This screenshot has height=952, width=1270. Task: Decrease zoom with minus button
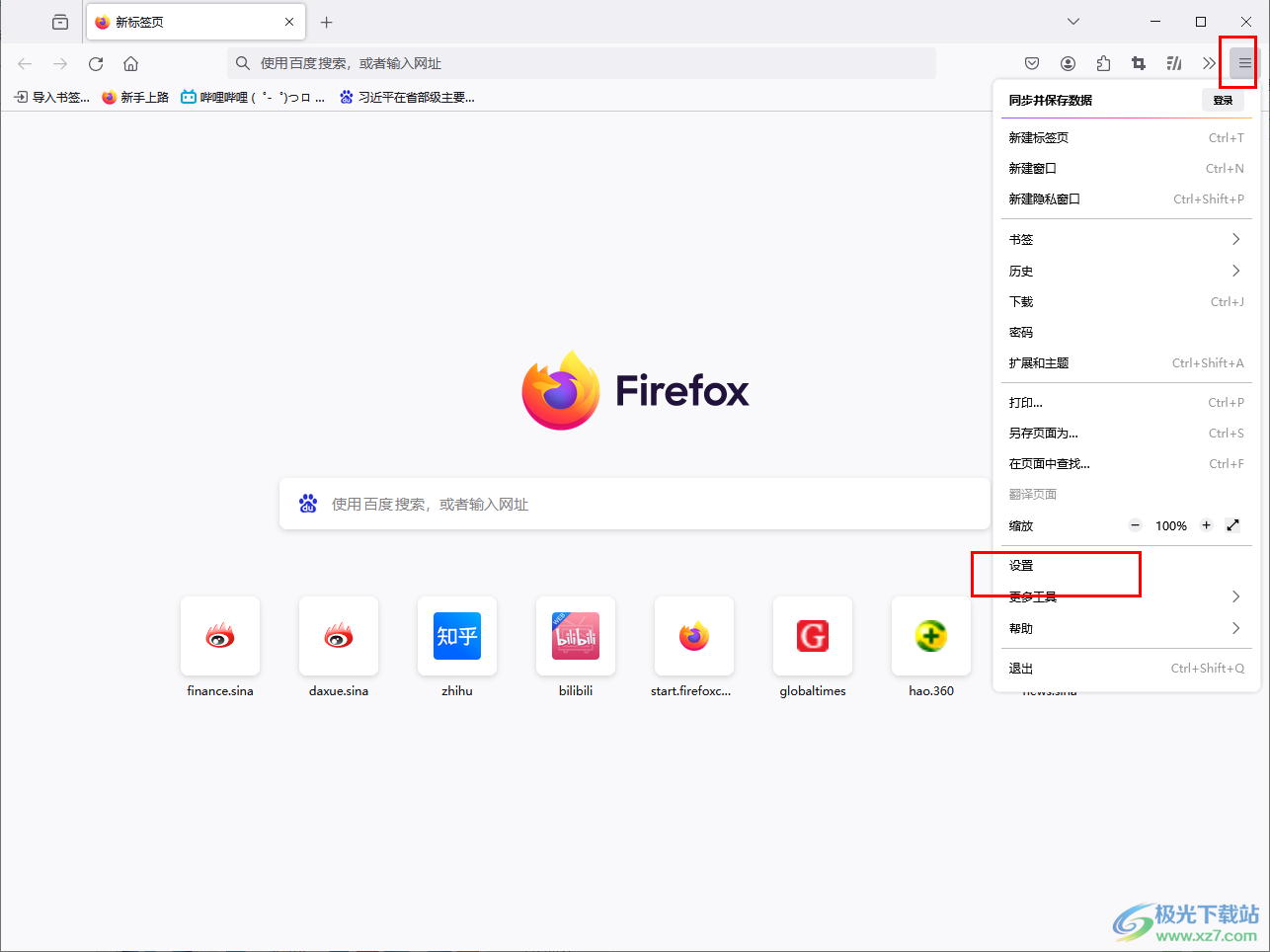click(1135, 525)
